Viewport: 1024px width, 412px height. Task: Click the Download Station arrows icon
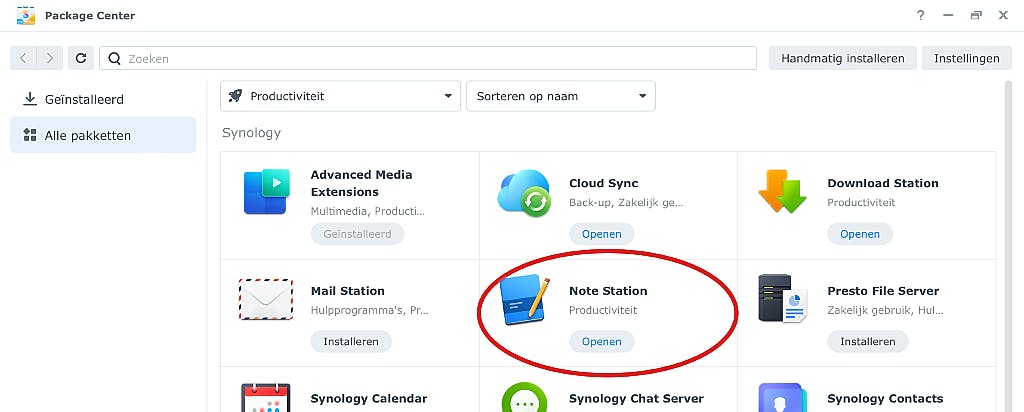(782, 192)
